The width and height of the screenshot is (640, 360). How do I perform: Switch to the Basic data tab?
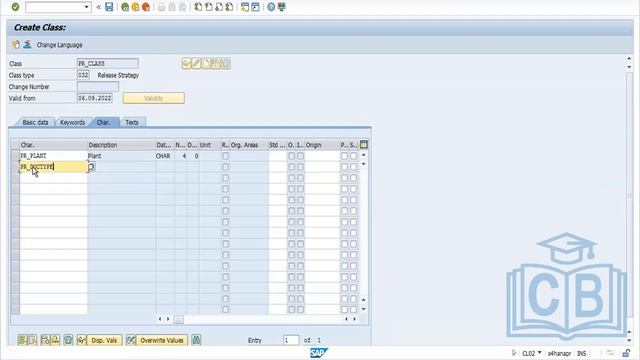click(35, 122)
